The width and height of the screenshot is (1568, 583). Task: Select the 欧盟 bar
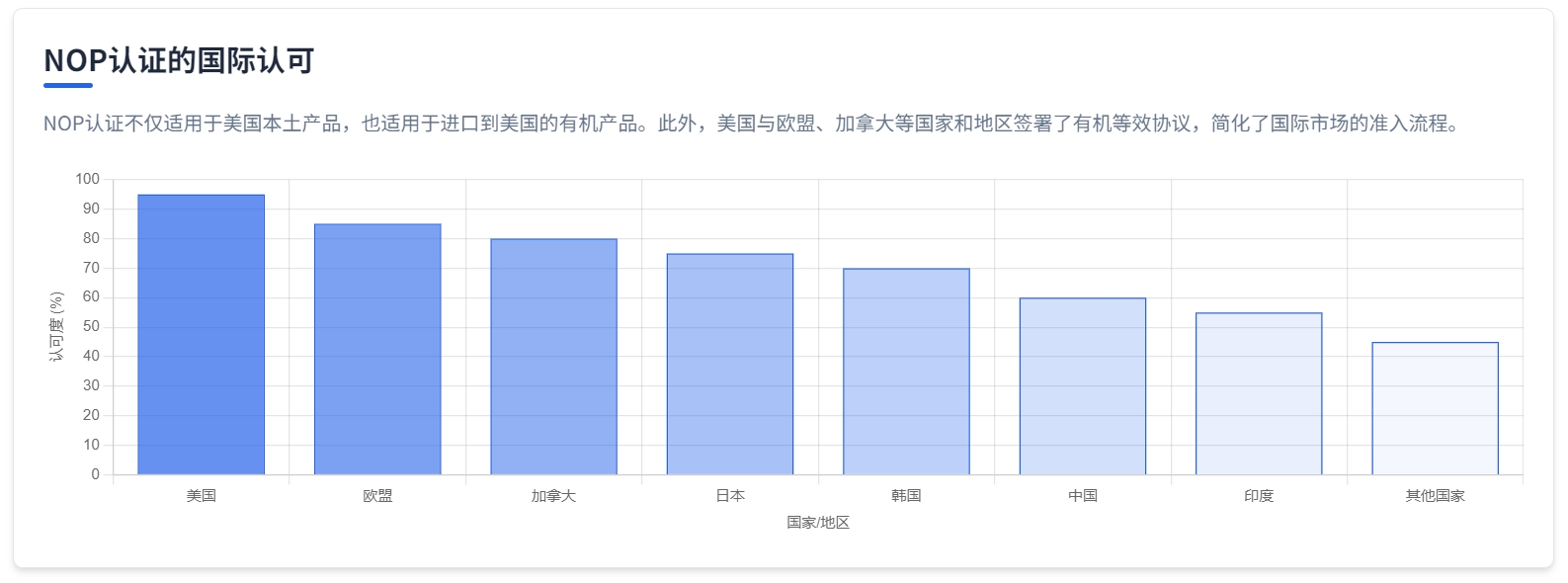377,350
